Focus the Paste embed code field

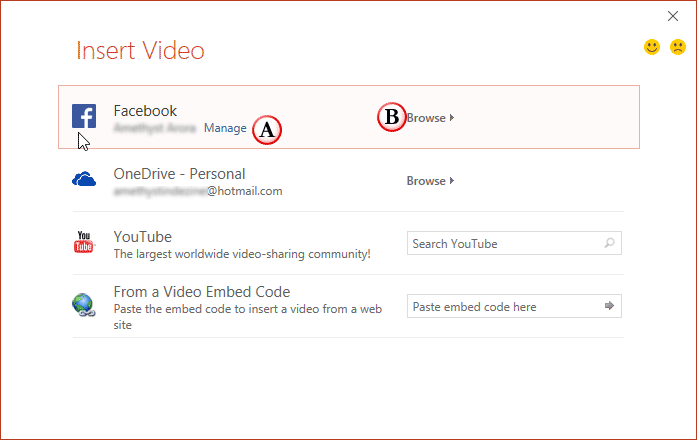click(x=514, y=306)
